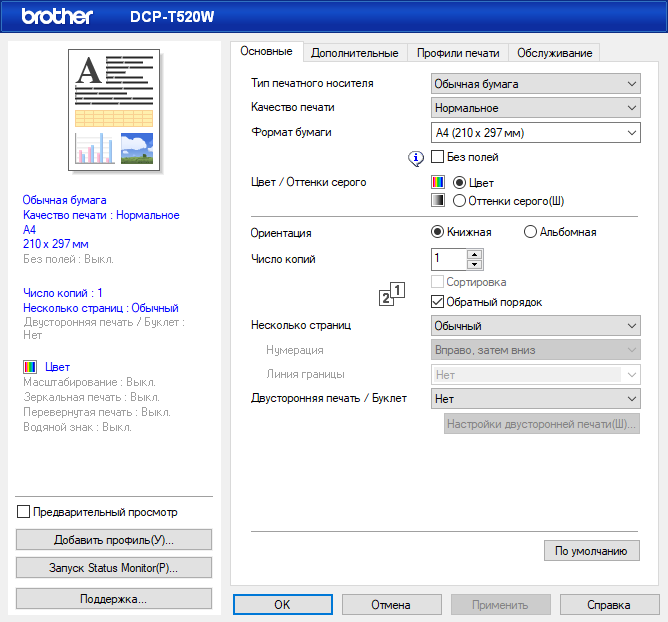668x622 pixels.
Task: Click 'Качество печати : Нормальное' summary text
Action: click(101, 215)
